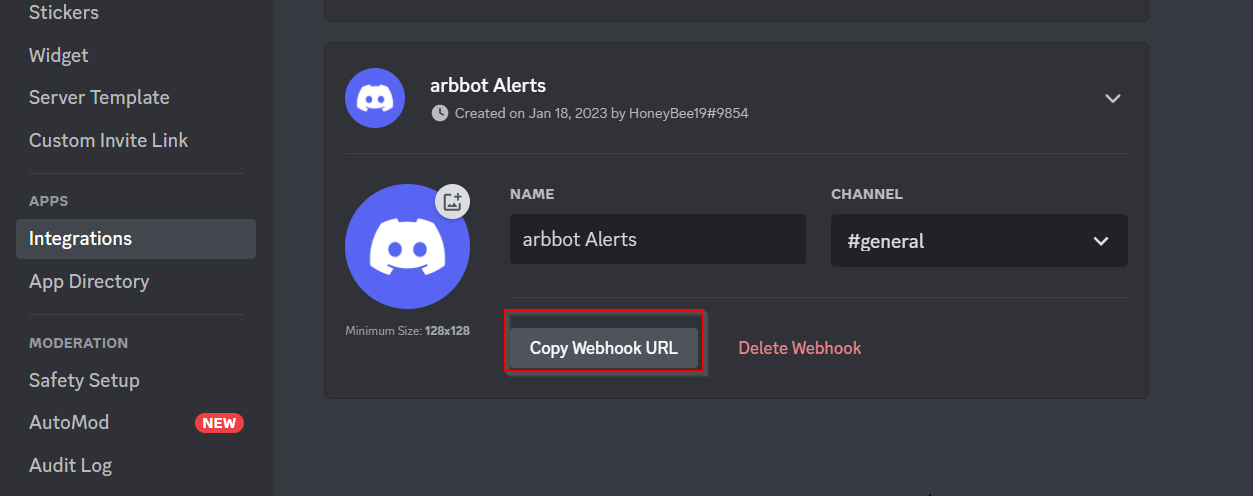The height and width of the screenshot is (496, 1253).
Task: Click the upload image icon on avatar
Action: click(452, 201)
